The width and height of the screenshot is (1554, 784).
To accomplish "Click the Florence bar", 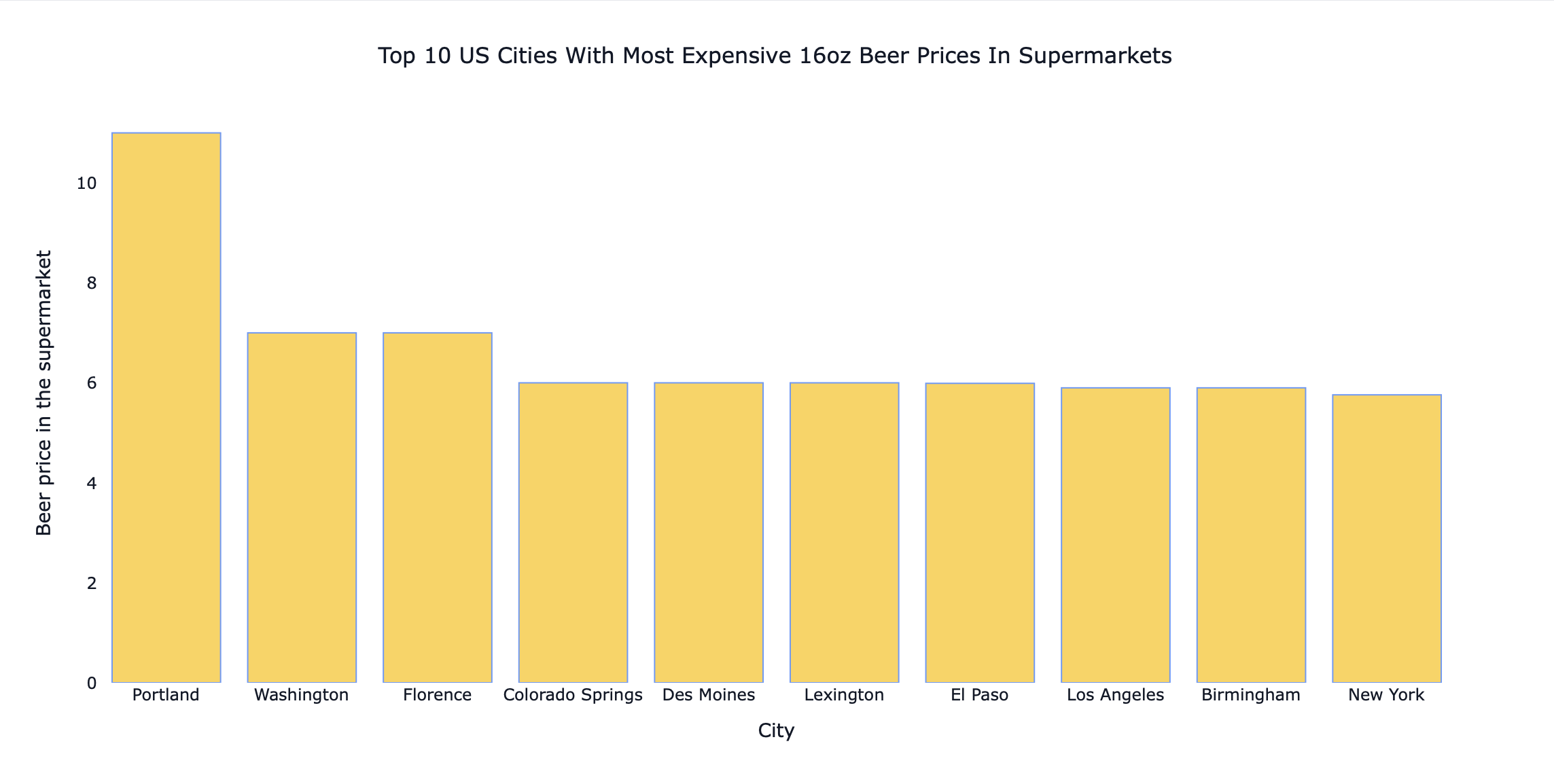I will pyautogui.click(x=438, y=507).
